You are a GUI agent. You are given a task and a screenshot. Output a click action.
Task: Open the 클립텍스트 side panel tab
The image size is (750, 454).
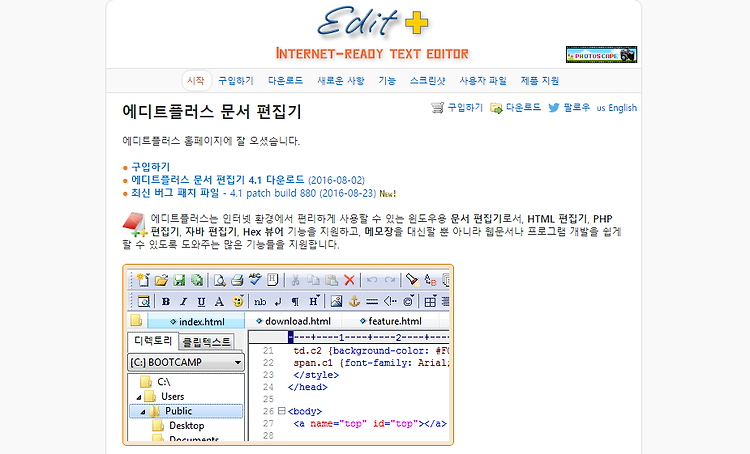(x=207, y=342)
